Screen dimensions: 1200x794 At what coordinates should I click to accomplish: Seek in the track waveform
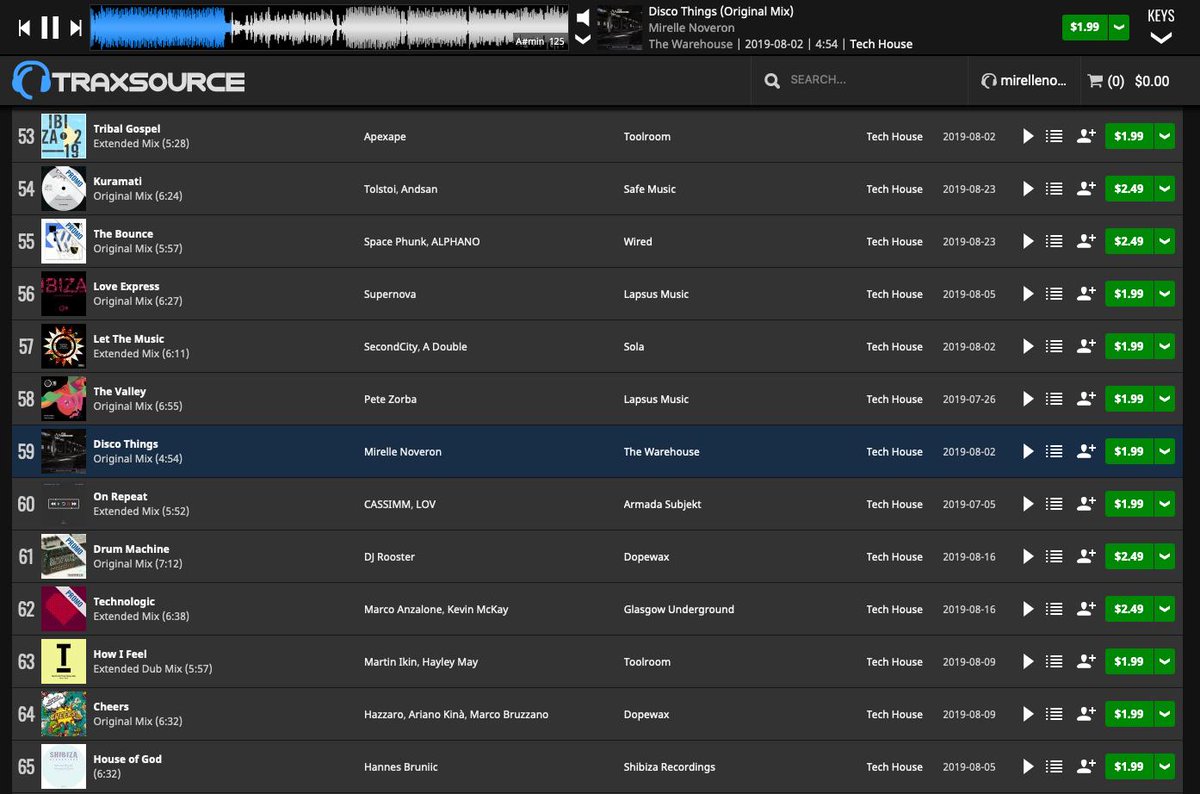329,27
